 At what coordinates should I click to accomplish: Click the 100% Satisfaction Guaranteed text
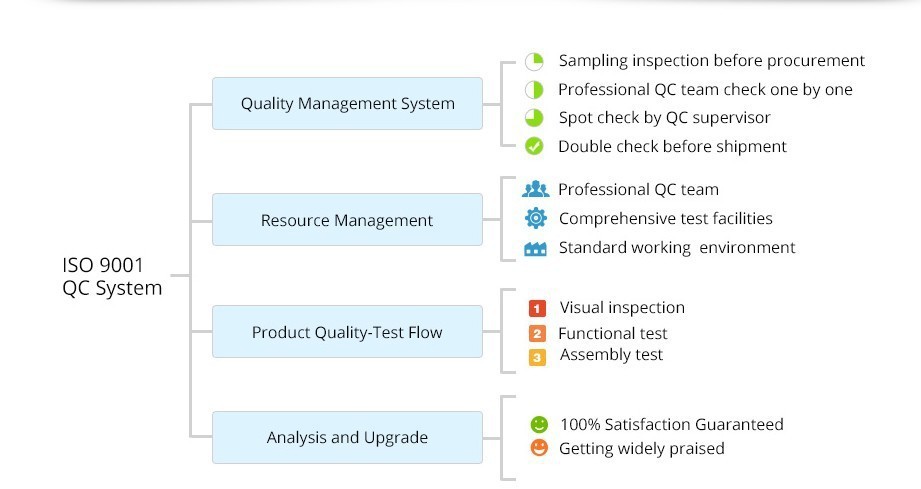[671, 424]
